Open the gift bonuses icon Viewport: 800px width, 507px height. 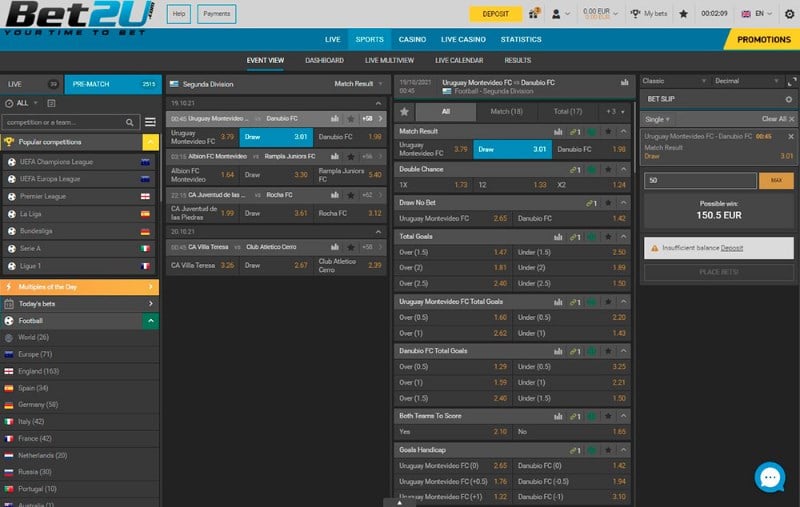pyautogui.click(x=534, y=13)
